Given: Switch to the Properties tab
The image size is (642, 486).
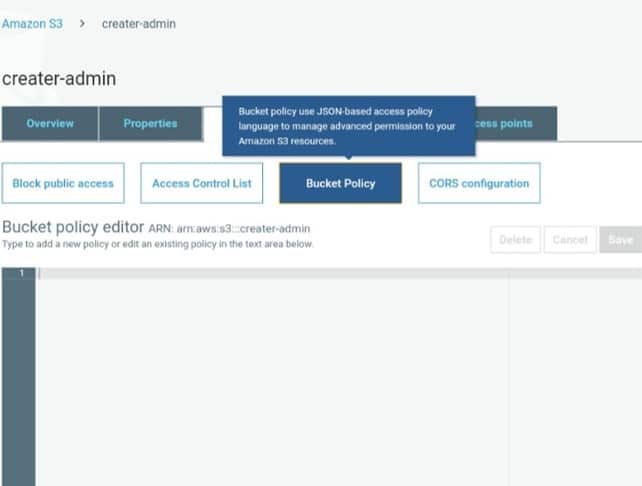Looking at the screenshot, I should (150, 124).
